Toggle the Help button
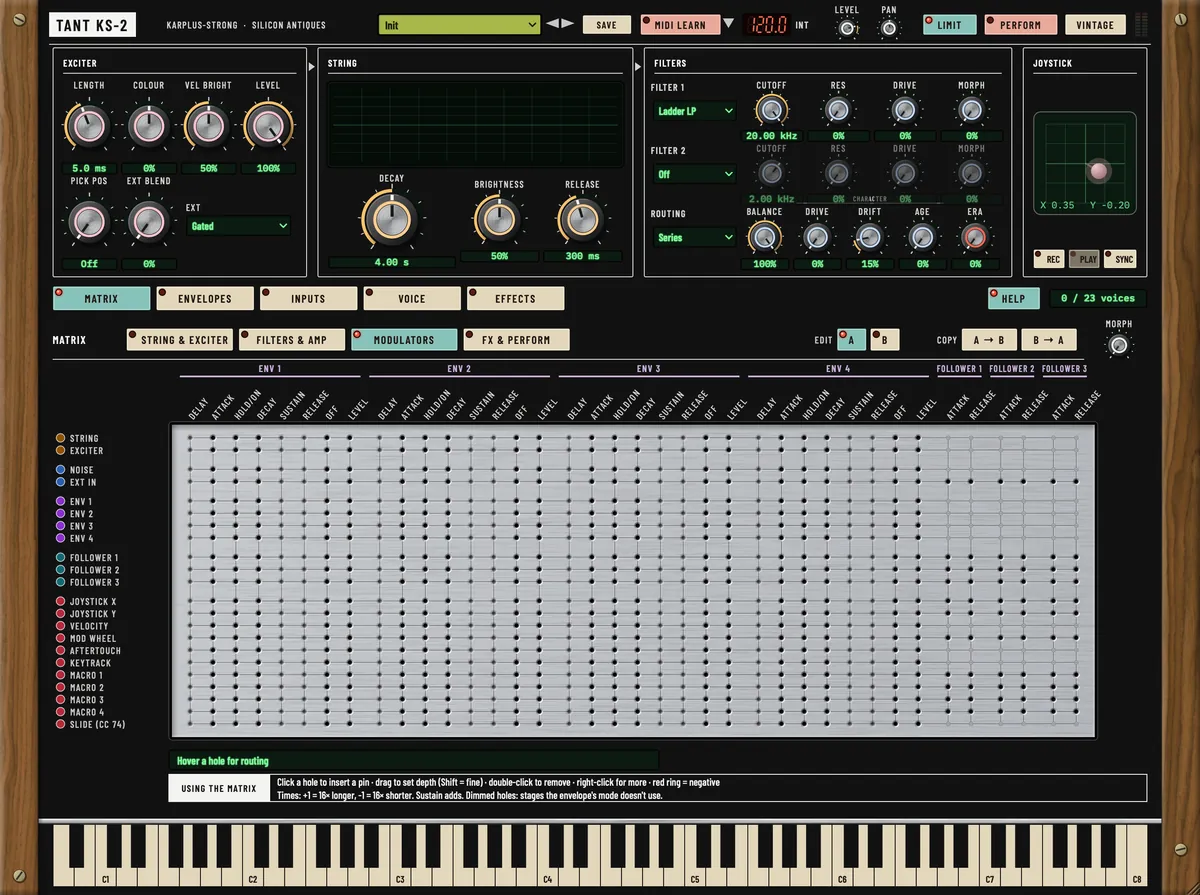Image resolution: width=1200 pixels, height=895 pixels. click(1013, 298)
